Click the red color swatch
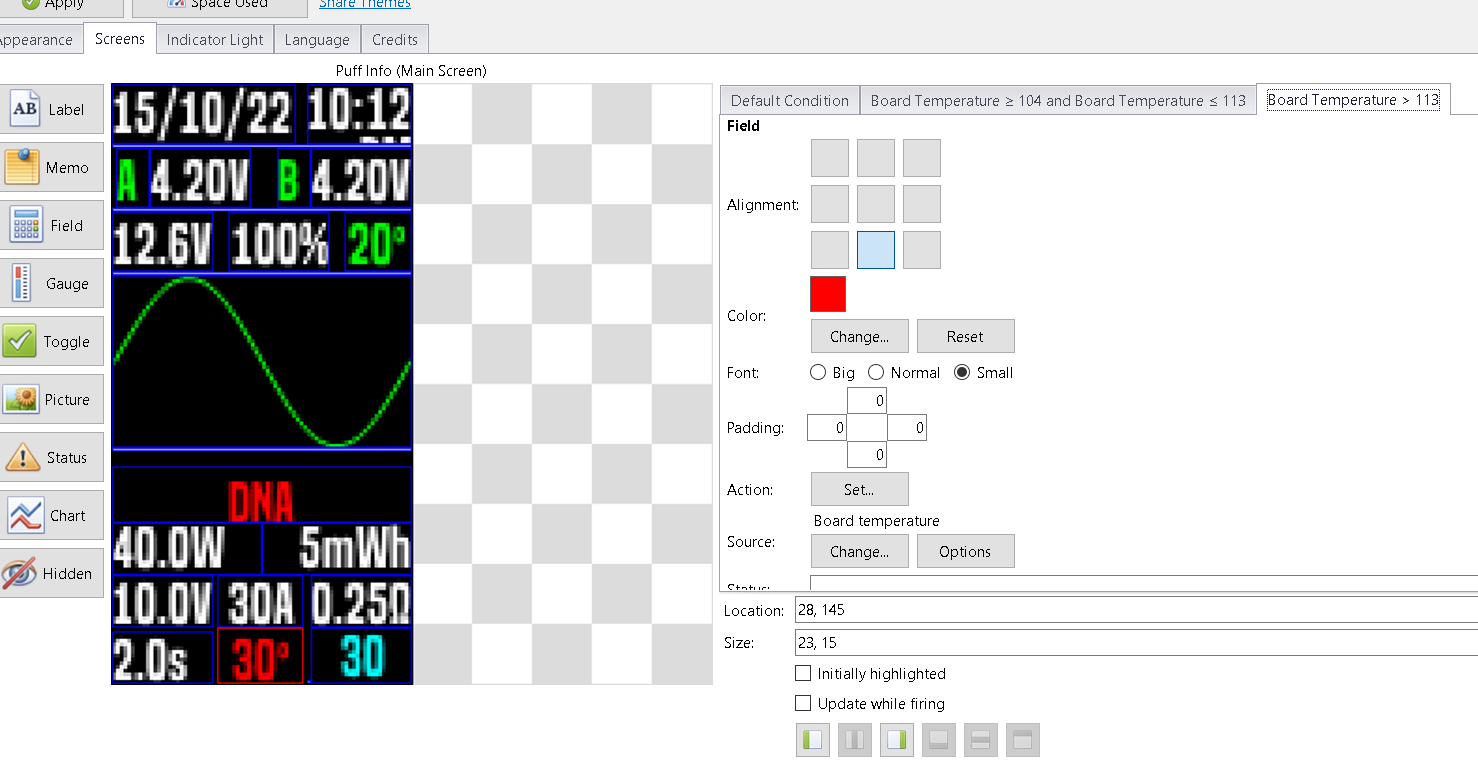The height and width of the screenshot is (762, 1478). point(828,295)
